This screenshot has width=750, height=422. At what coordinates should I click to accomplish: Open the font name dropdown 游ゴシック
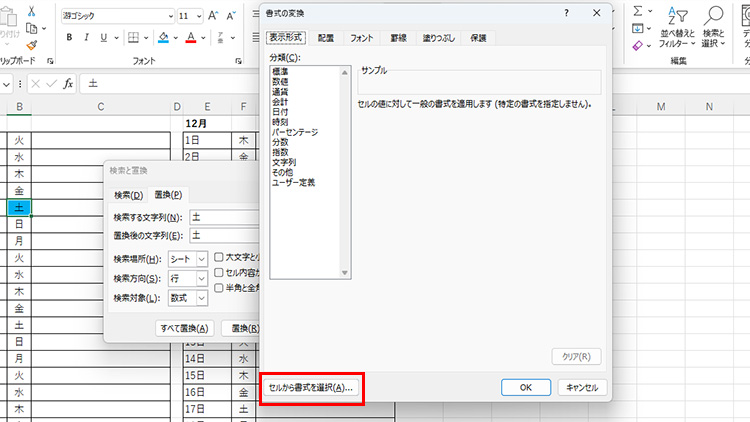(x=116, y=16)
